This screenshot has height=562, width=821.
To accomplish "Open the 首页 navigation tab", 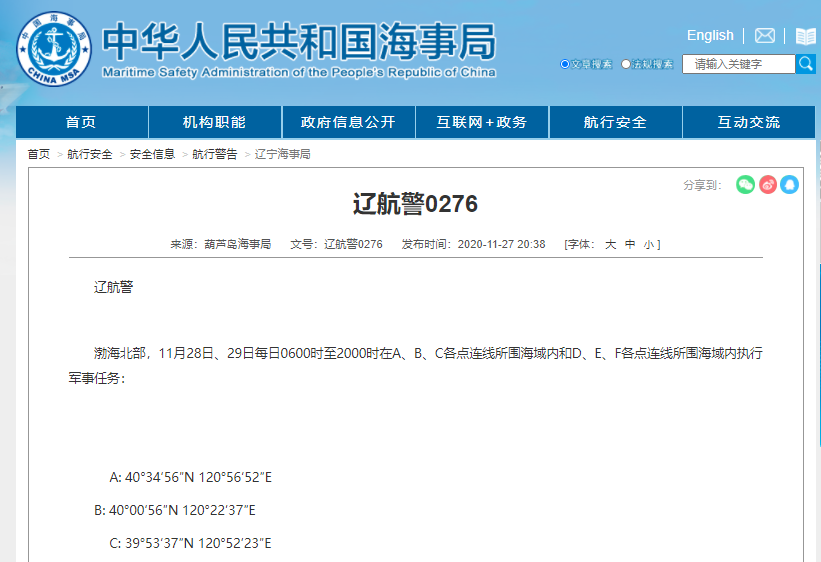I will (x=82, y=122).
